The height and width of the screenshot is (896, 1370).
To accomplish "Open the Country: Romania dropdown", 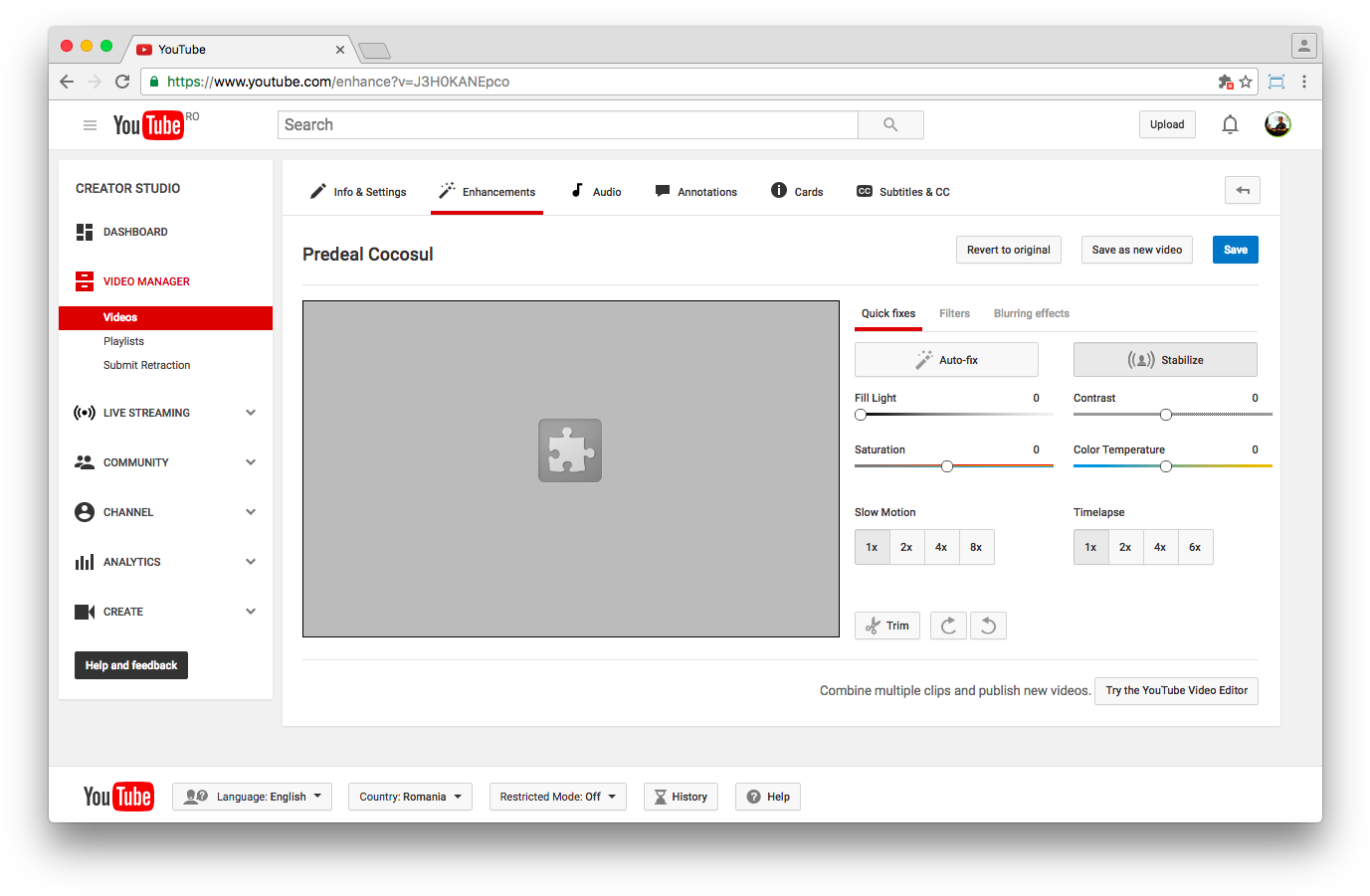I will (x=410, y=796).
